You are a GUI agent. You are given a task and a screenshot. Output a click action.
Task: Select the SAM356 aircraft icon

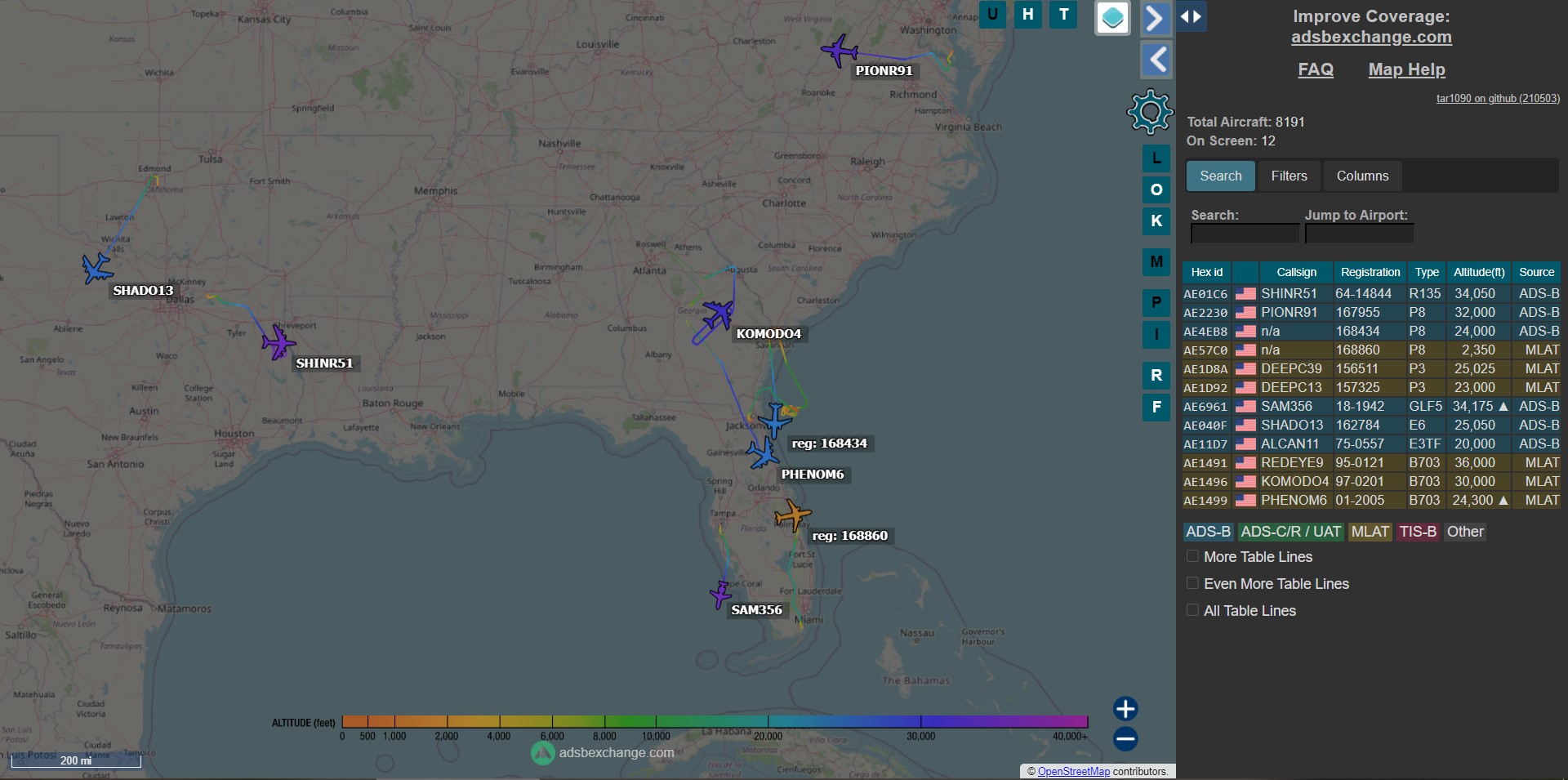(720, 595)
